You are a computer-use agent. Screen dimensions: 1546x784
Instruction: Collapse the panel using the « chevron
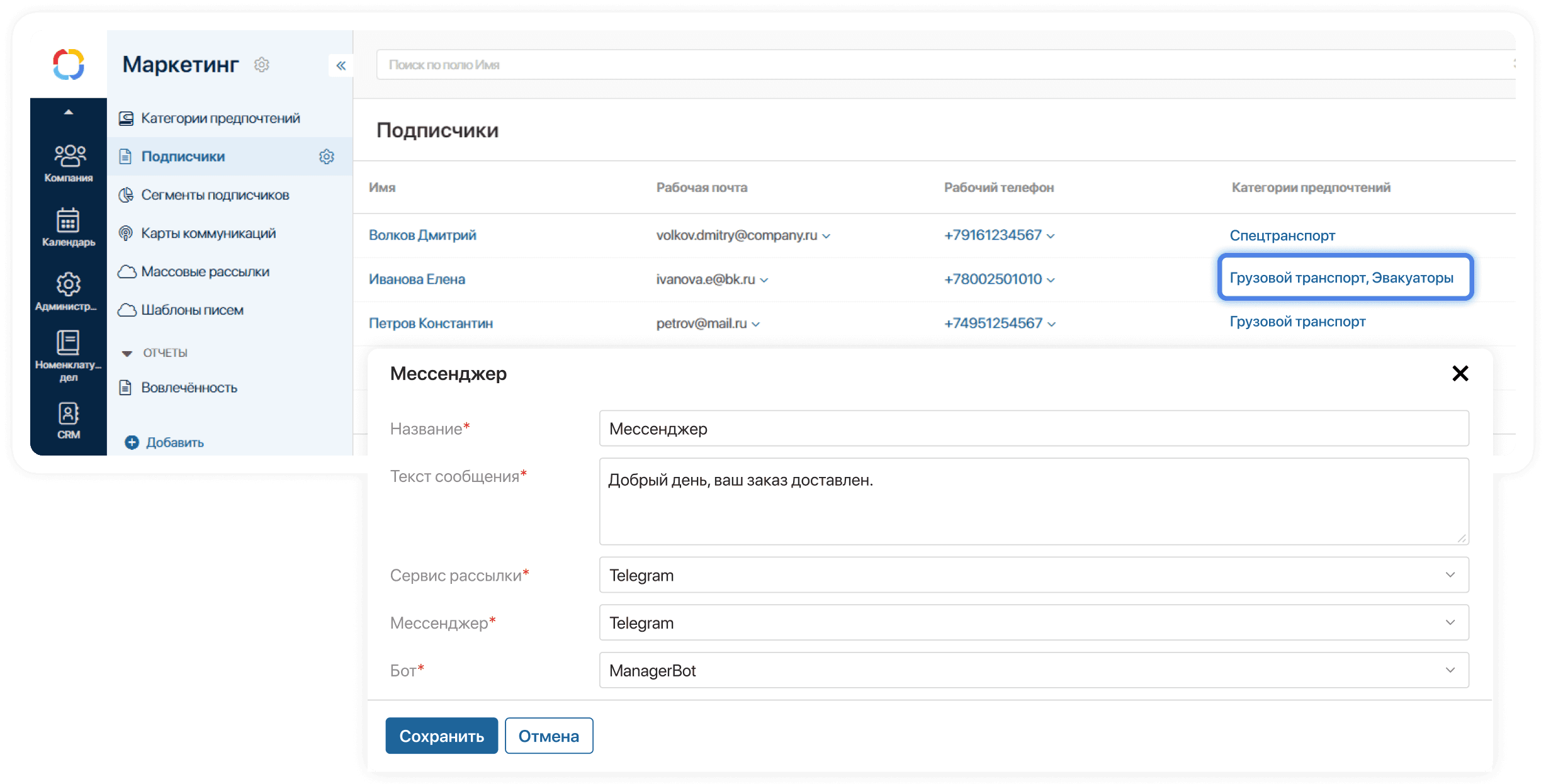pos(341,65)
